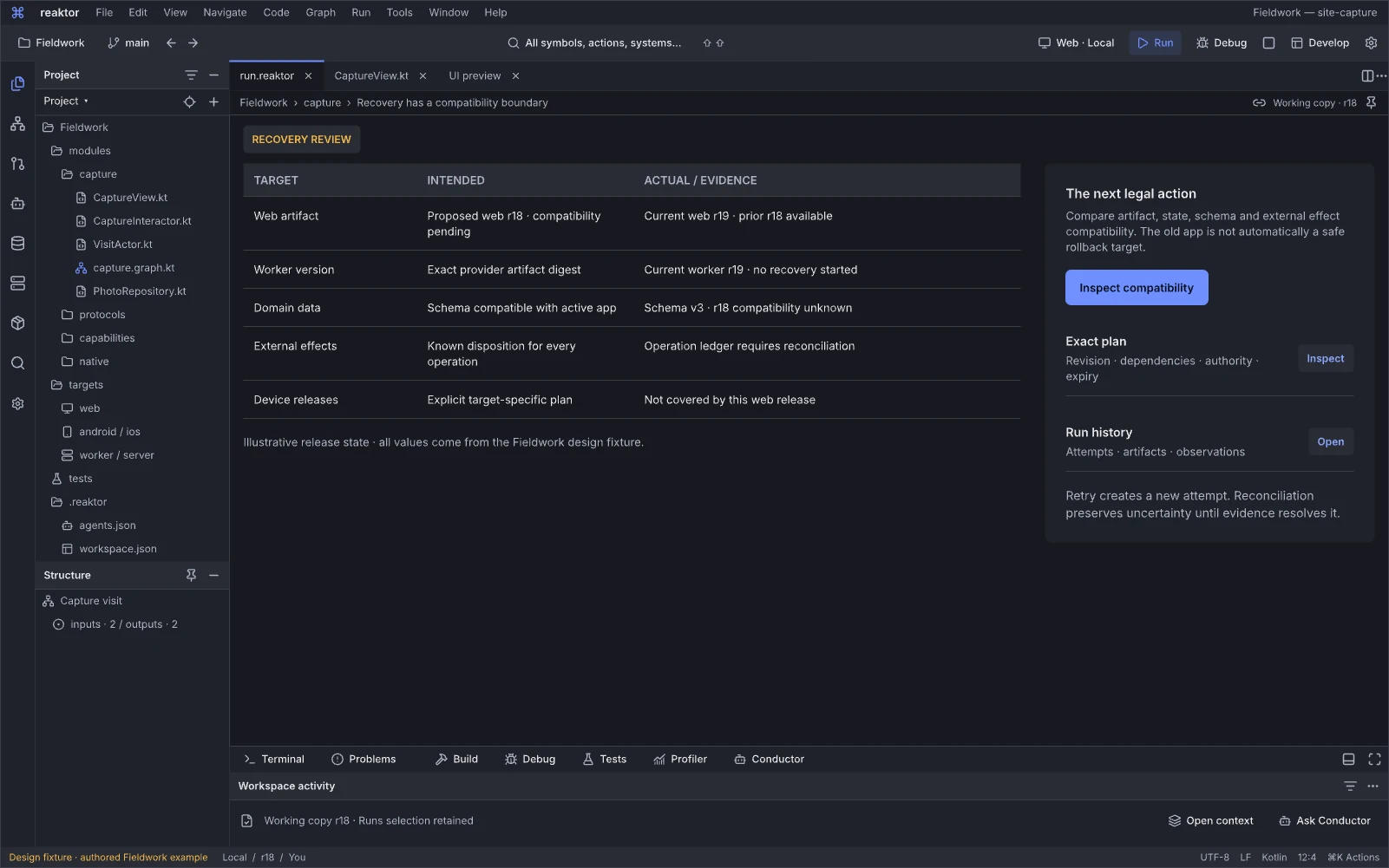Screen dimensions: 1389x868
Task: Open the Web · Local target selector
Action: pyautogui.click(x=1076, y=42)
